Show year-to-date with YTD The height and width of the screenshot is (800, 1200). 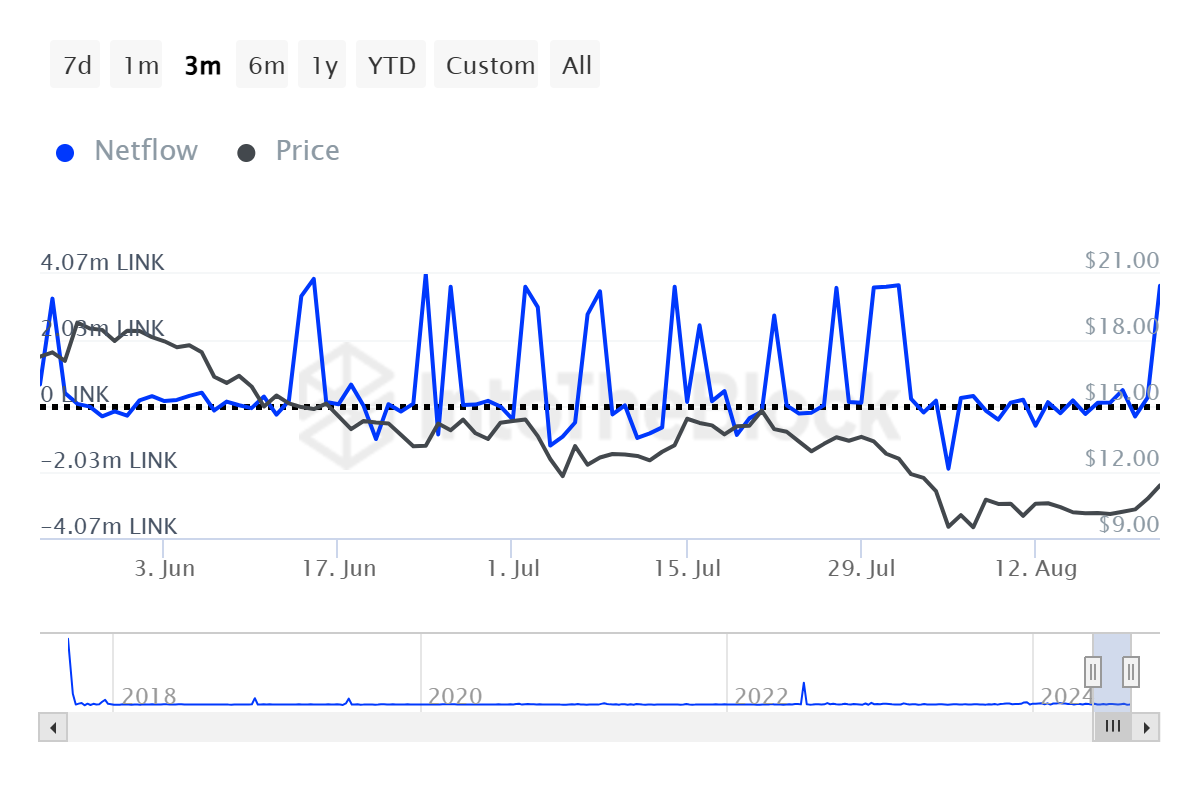coord(391,66)
